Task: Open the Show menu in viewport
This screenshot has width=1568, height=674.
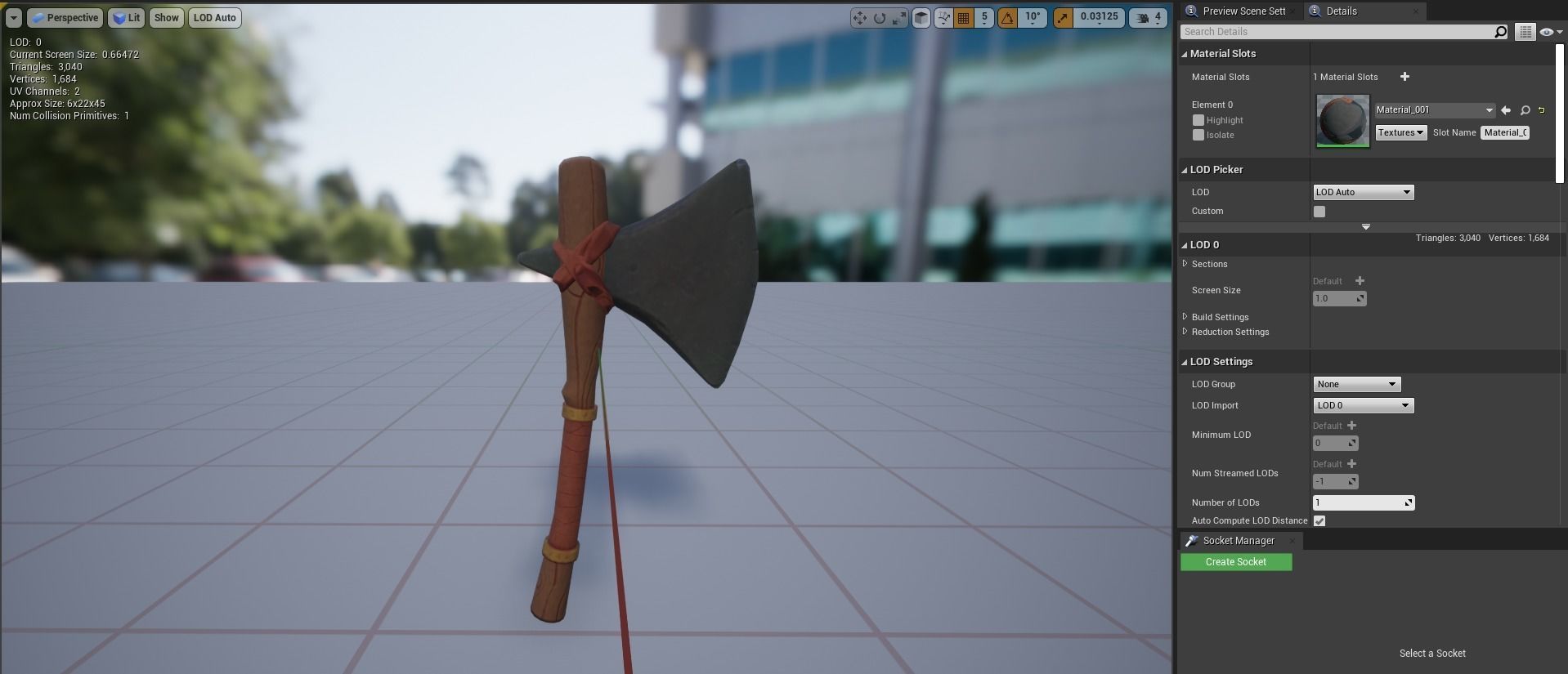Action: 166,18
